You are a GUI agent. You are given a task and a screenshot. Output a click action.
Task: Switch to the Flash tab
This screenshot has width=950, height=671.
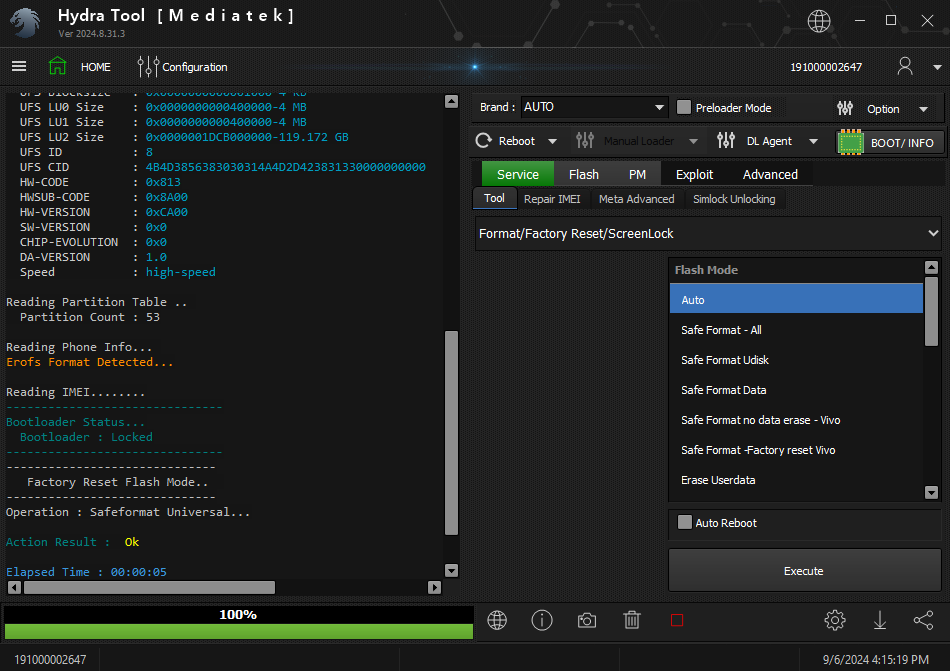click(583, 174)
